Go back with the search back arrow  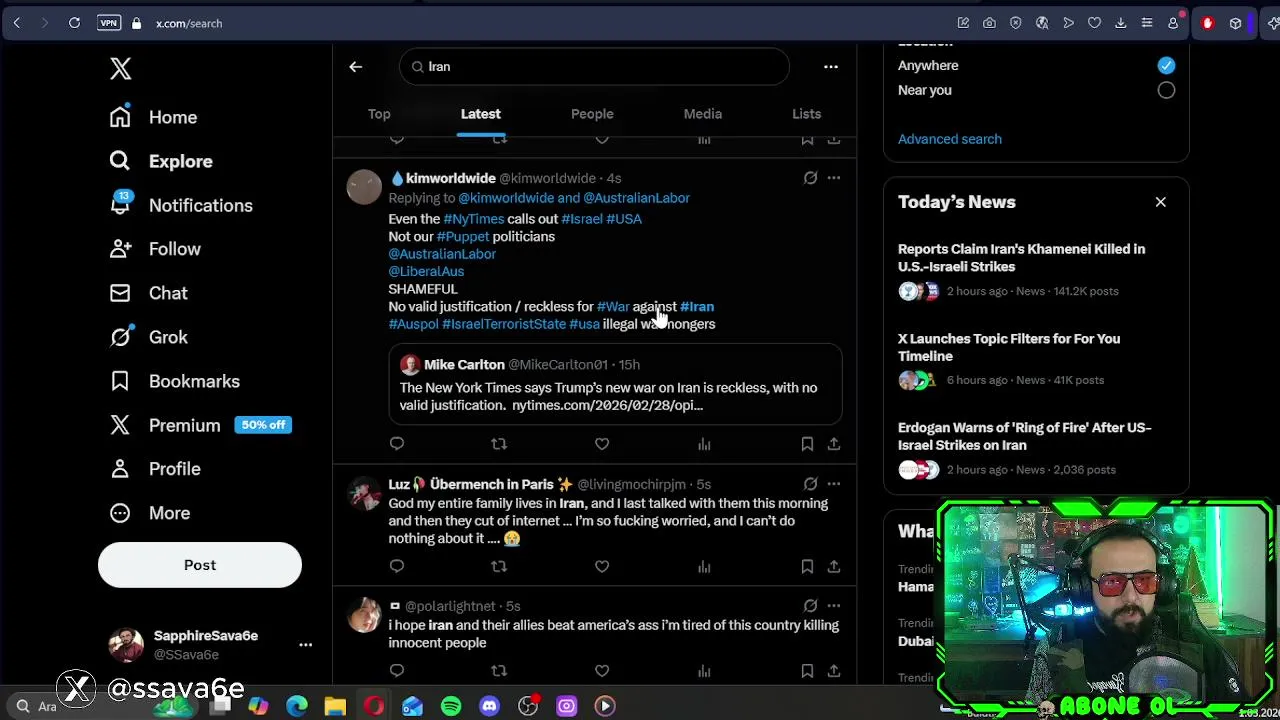tap(355, 66)
